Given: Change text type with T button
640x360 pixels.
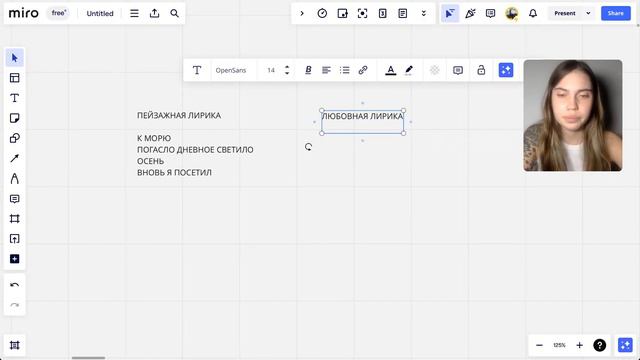Looking at the screenshot, I should 197,70.
